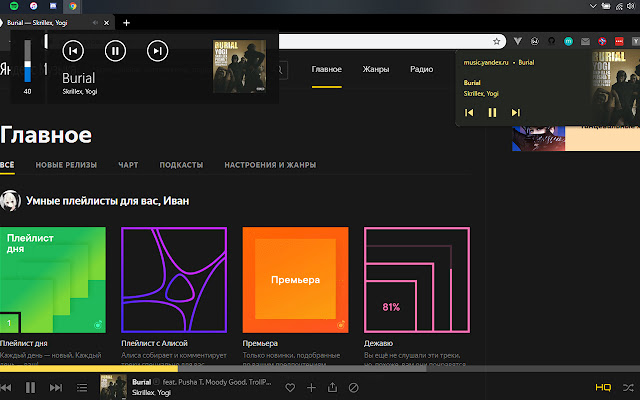The height and width of the screenshot is (400, 640).
Task: Open the Vivaldi-style V extension icon
Action: click(x=518, y=41)
